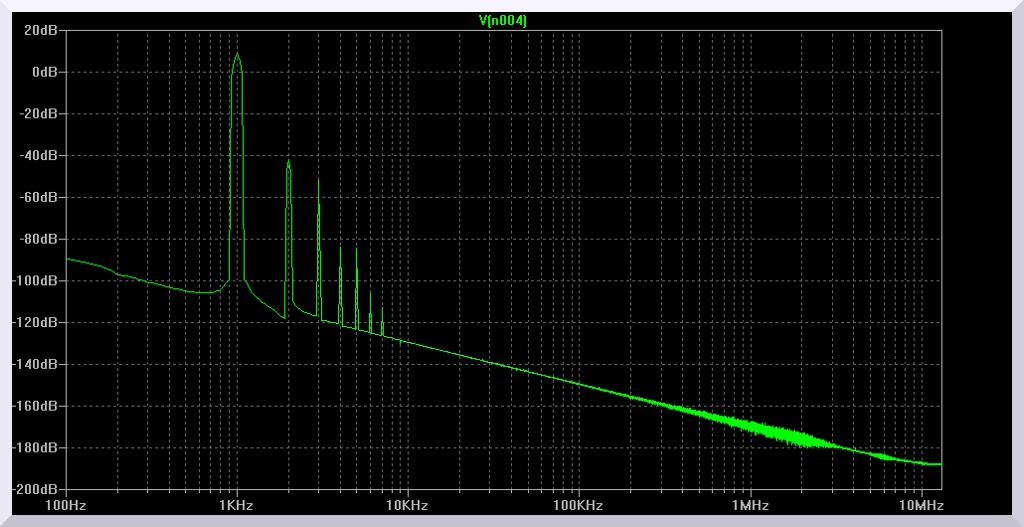Click the 100KHz horizontal axis label
1024x527 pixels.
tap(578, 505)
